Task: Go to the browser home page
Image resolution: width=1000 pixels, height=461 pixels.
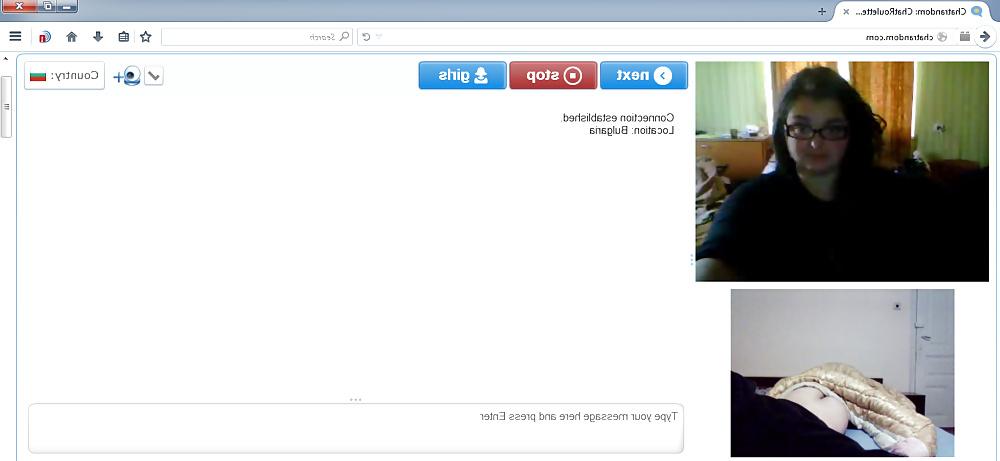Action: (71, 37)
